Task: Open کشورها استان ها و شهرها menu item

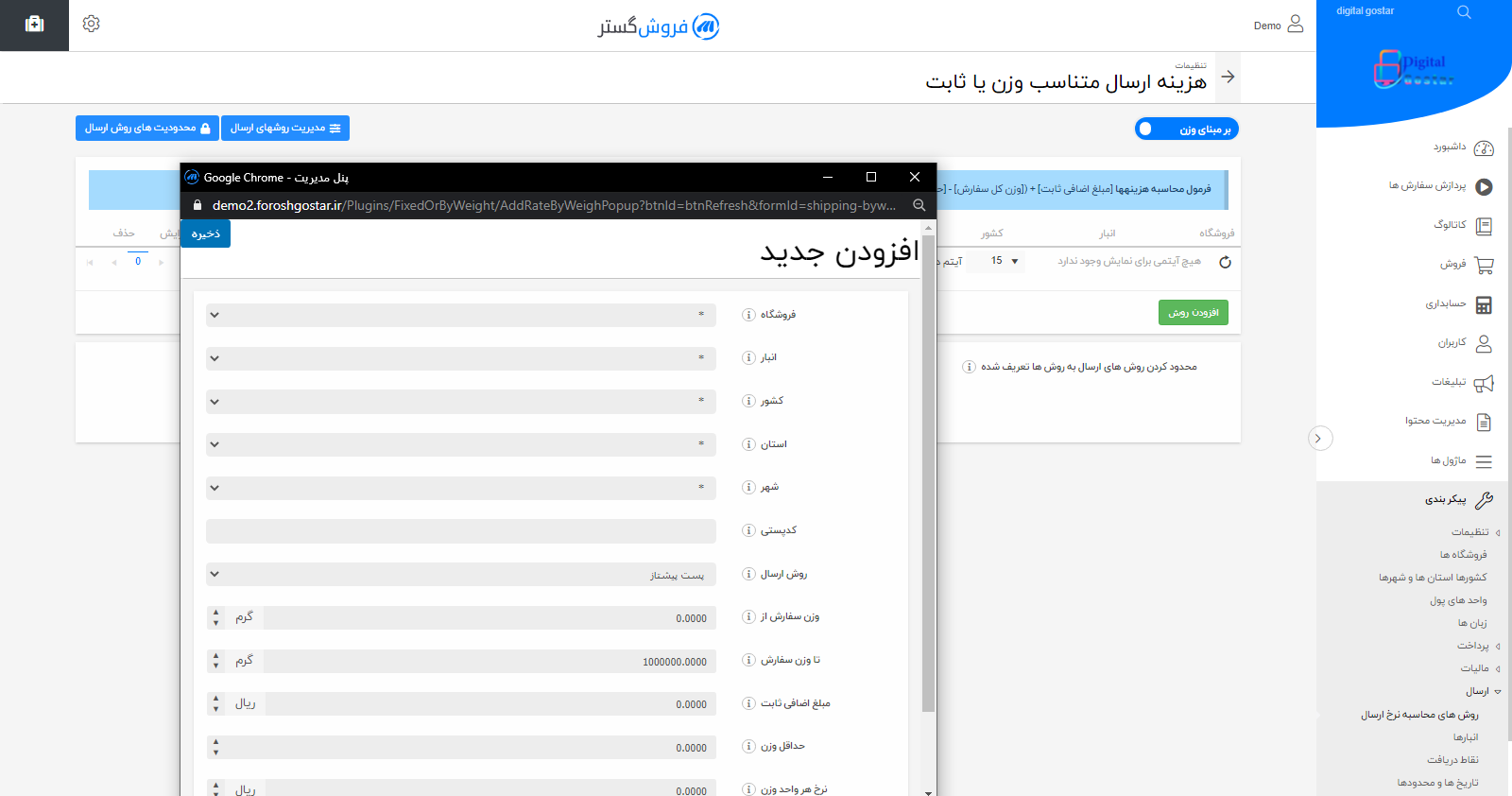Action: tap(1433, 578)
